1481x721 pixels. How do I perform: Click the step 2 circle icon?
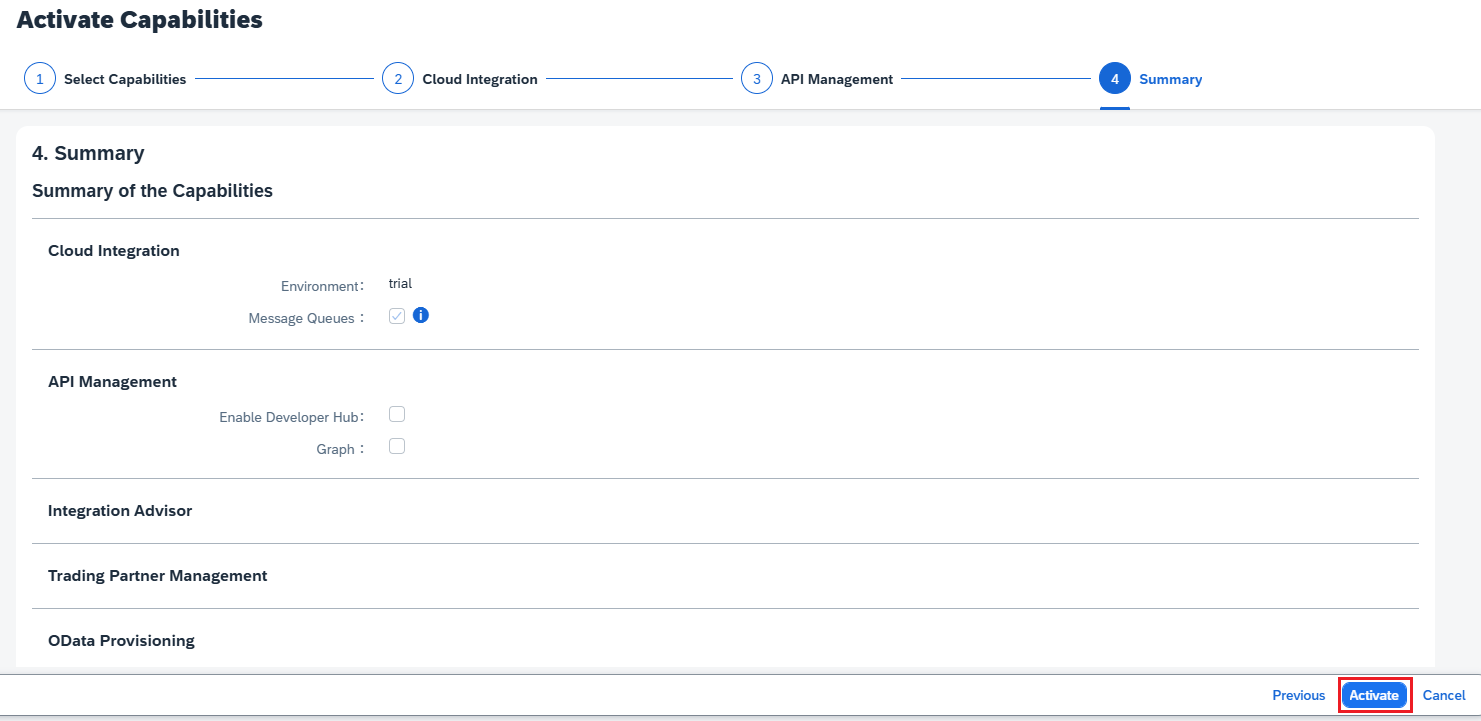pos(398,79)
